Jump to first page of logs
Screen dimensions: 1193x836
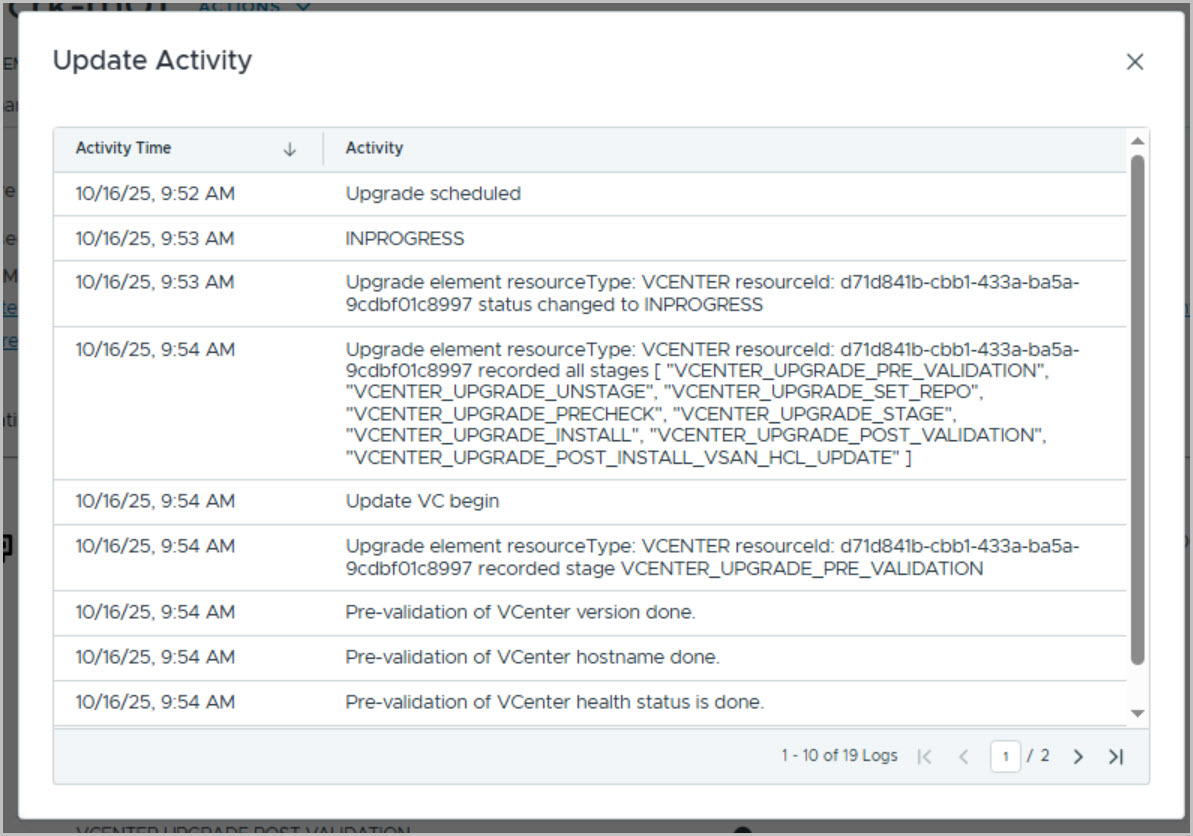coord(925,757)
